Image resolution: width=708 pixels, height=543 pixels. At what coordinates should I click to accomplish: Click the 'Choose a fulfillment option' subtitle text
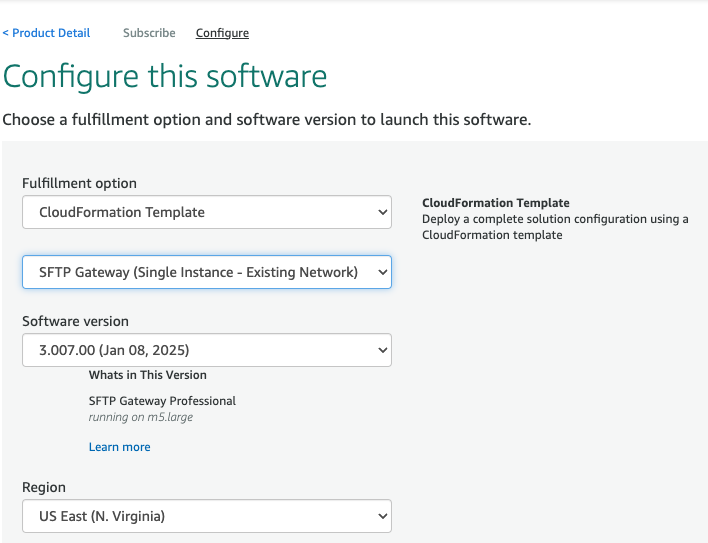(267, 120)
